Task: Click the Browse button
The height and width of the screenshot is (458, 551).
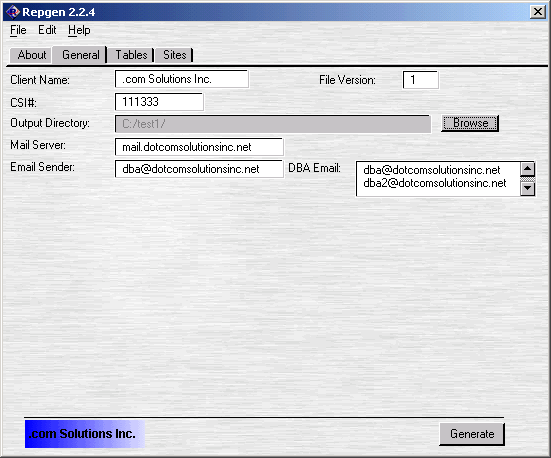Action: 470,123
